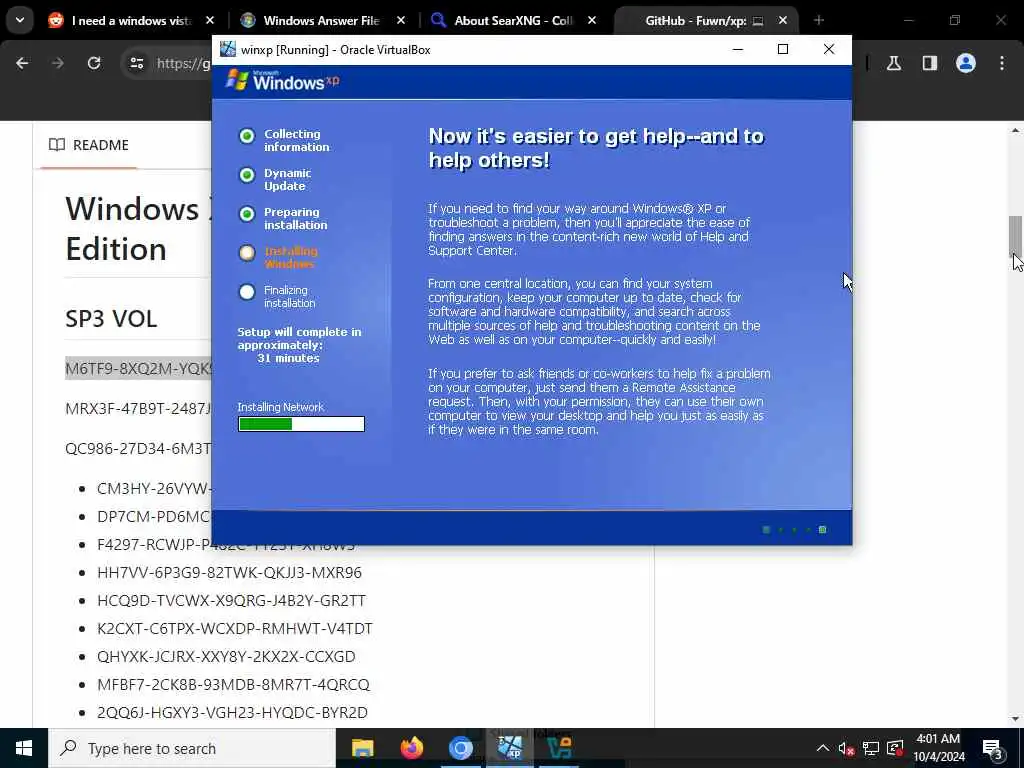Go back in Chrome browser
Image resolution: width=1024 pixels, height=768 pixels.
pos(22,63)
